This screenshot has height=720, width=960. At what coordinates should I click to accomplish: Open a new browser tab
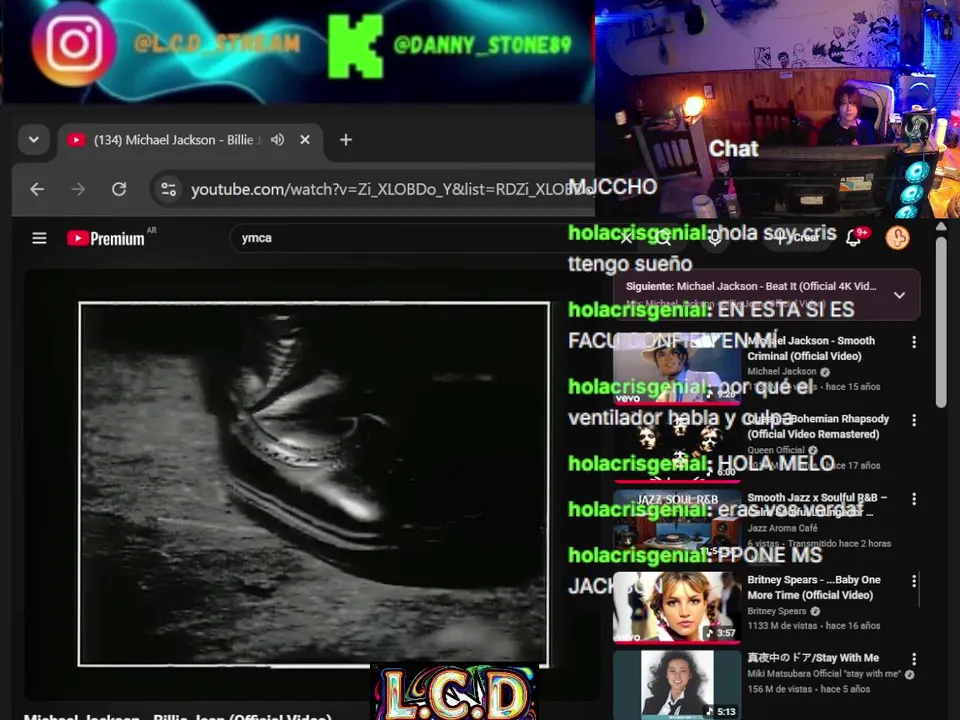pyautogui.click(x=346, y=140)
